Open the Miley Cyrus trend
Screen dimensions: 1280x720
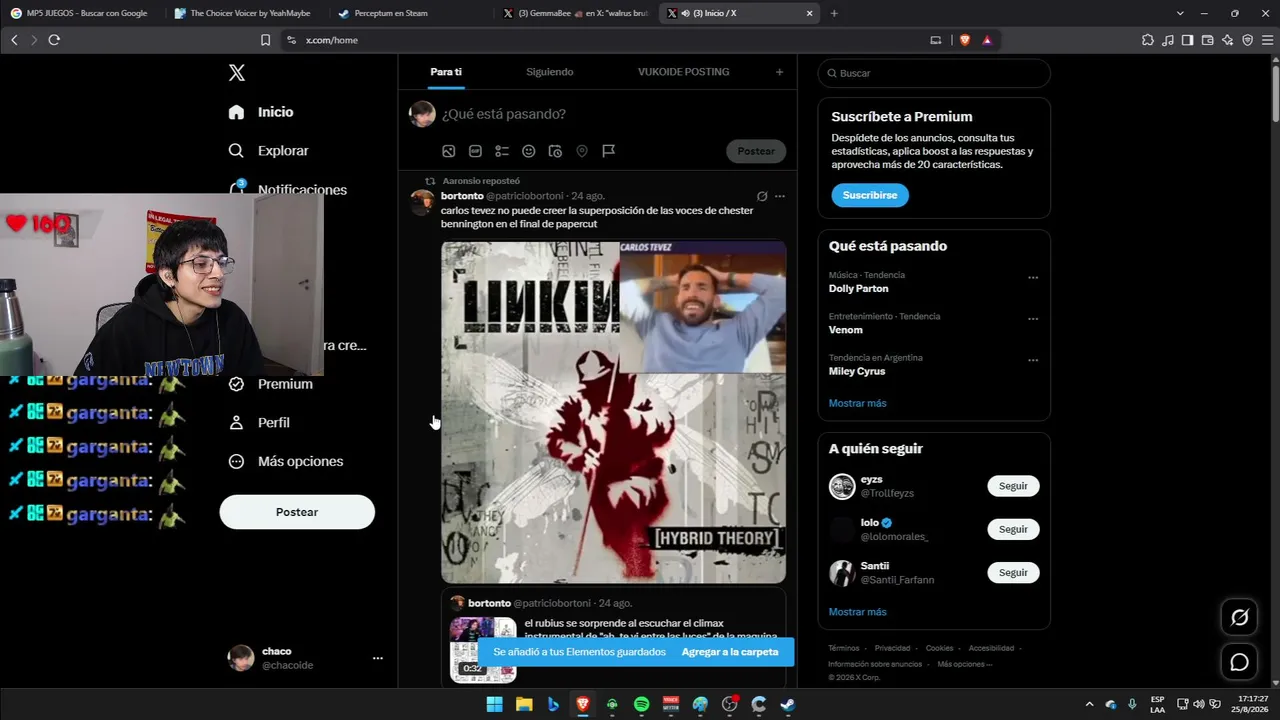(x=857, y=371)
